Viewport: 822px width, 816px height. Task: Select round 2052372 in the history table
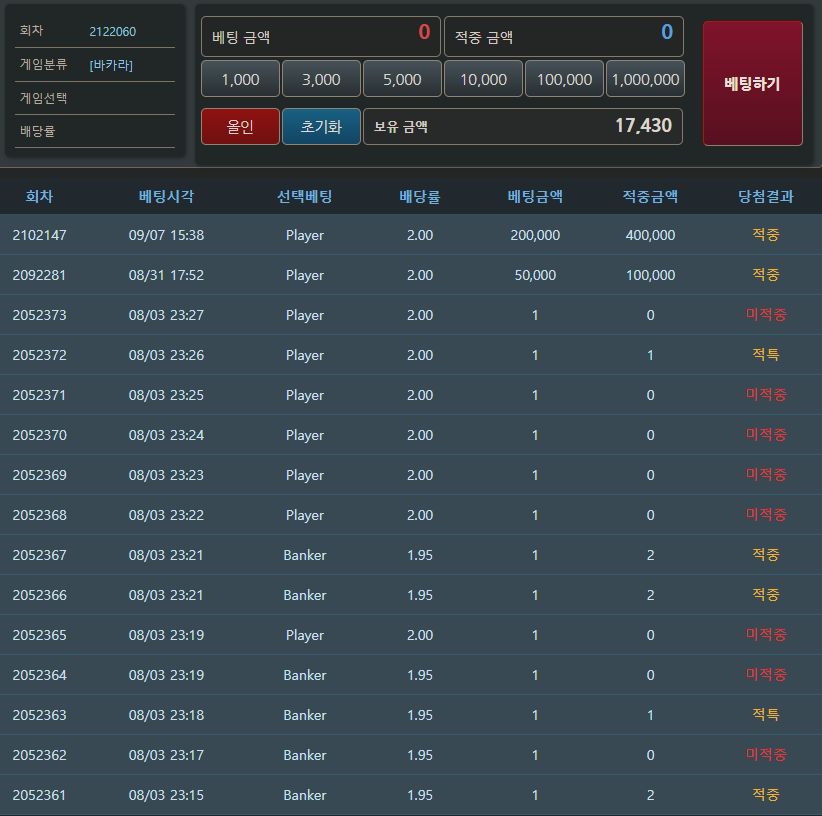[39, 355]
